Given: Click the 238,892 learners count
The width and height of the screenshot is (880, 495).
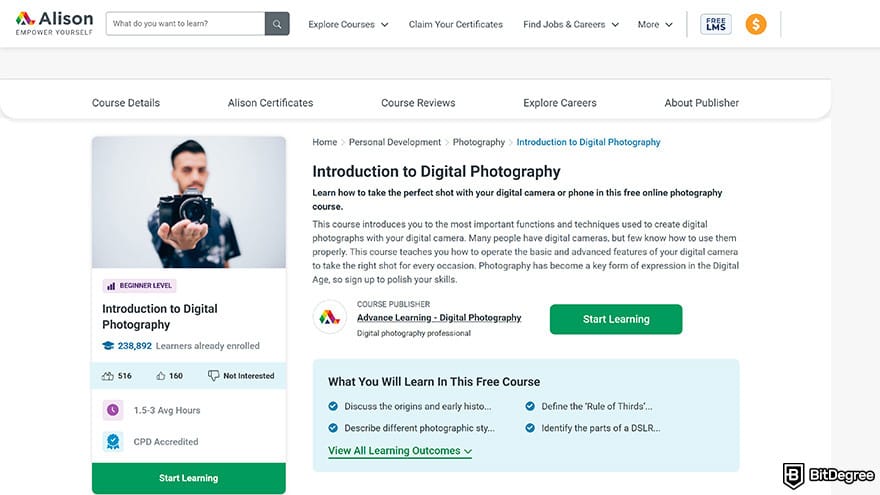Looking at the screenshot, I should (135, 346).
